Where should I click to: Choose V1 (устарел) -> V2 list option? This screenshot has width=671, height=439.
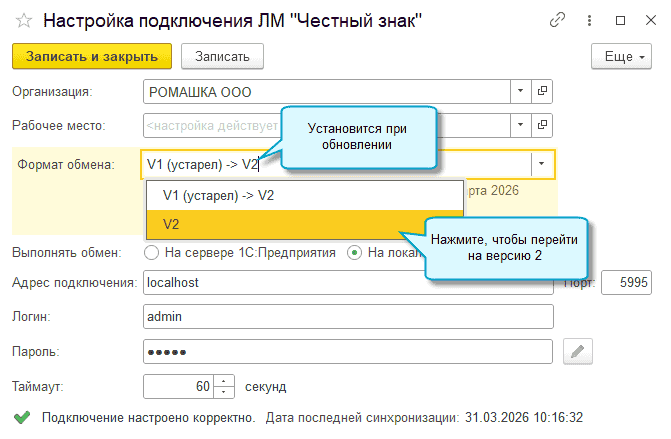tap(305, 196)
